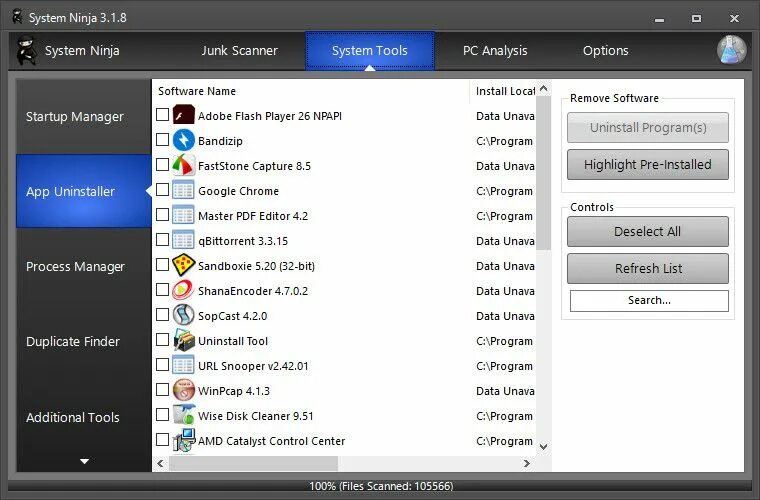Open Process Manager in the sidebar
760x500 pixels.
84,266
